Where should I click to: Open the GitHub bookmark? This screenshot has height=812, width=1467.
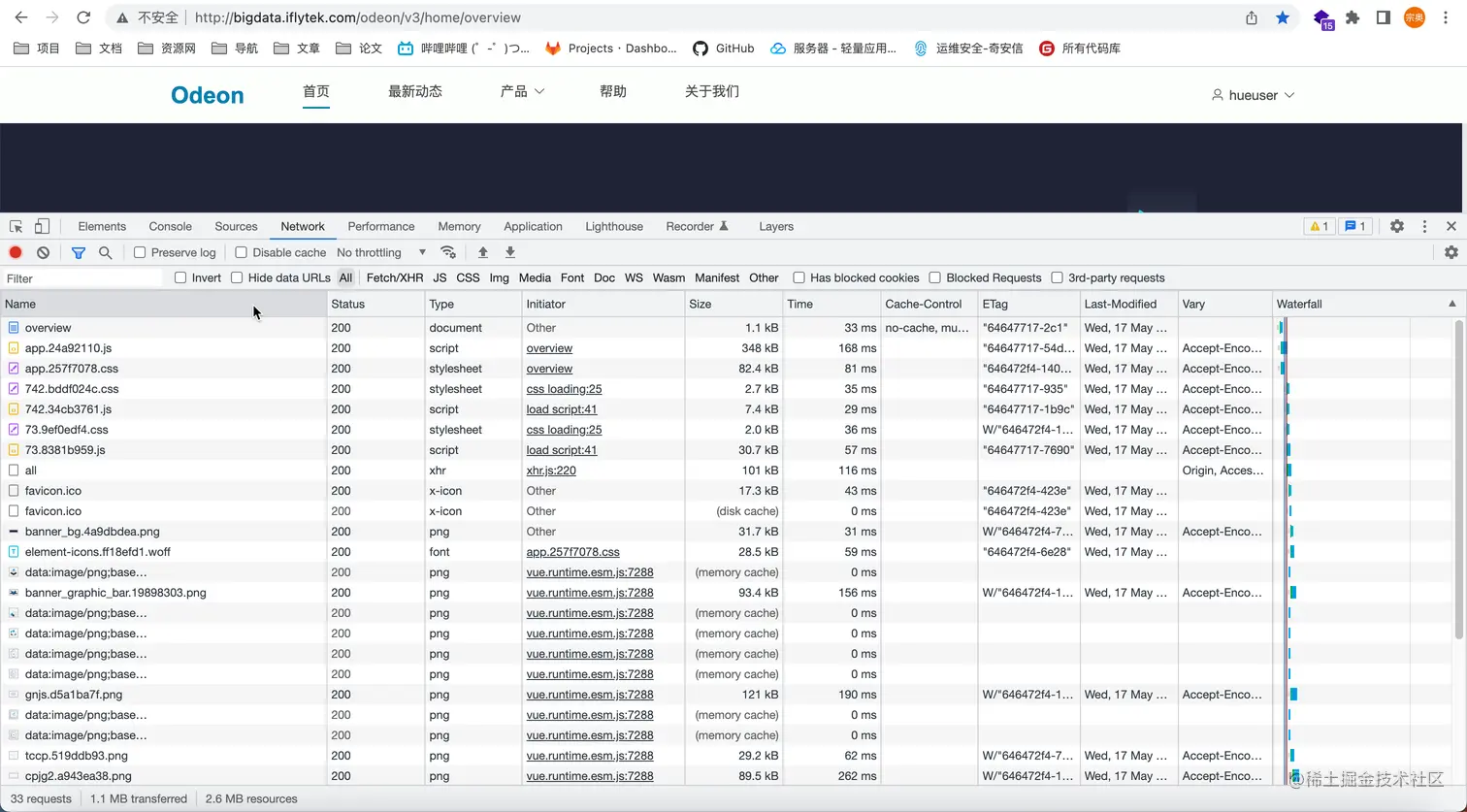pos(724,48)
